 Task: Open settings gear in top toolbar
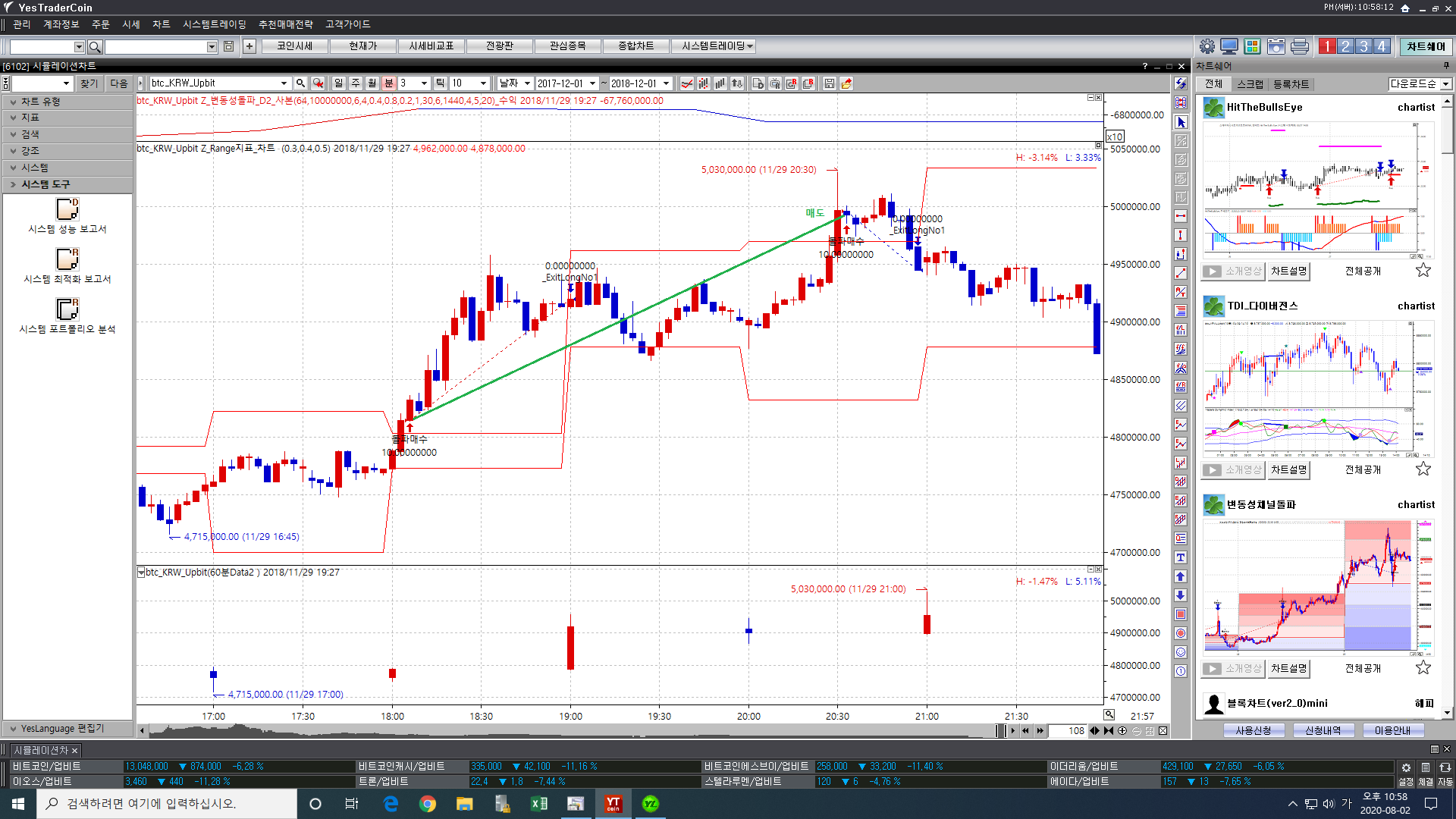[x=1207, y=46]
